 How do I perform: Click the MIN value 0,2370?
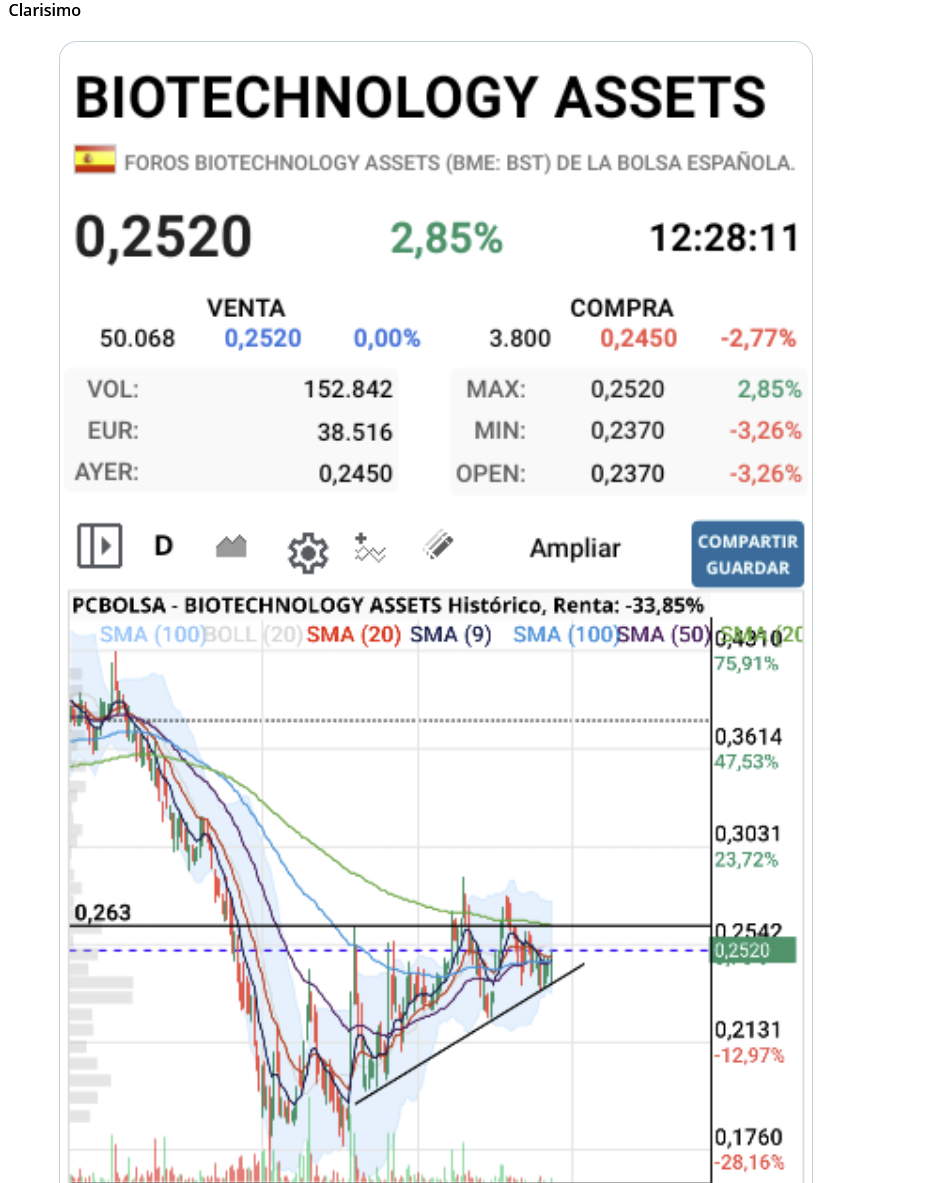[x=627, y=431]
